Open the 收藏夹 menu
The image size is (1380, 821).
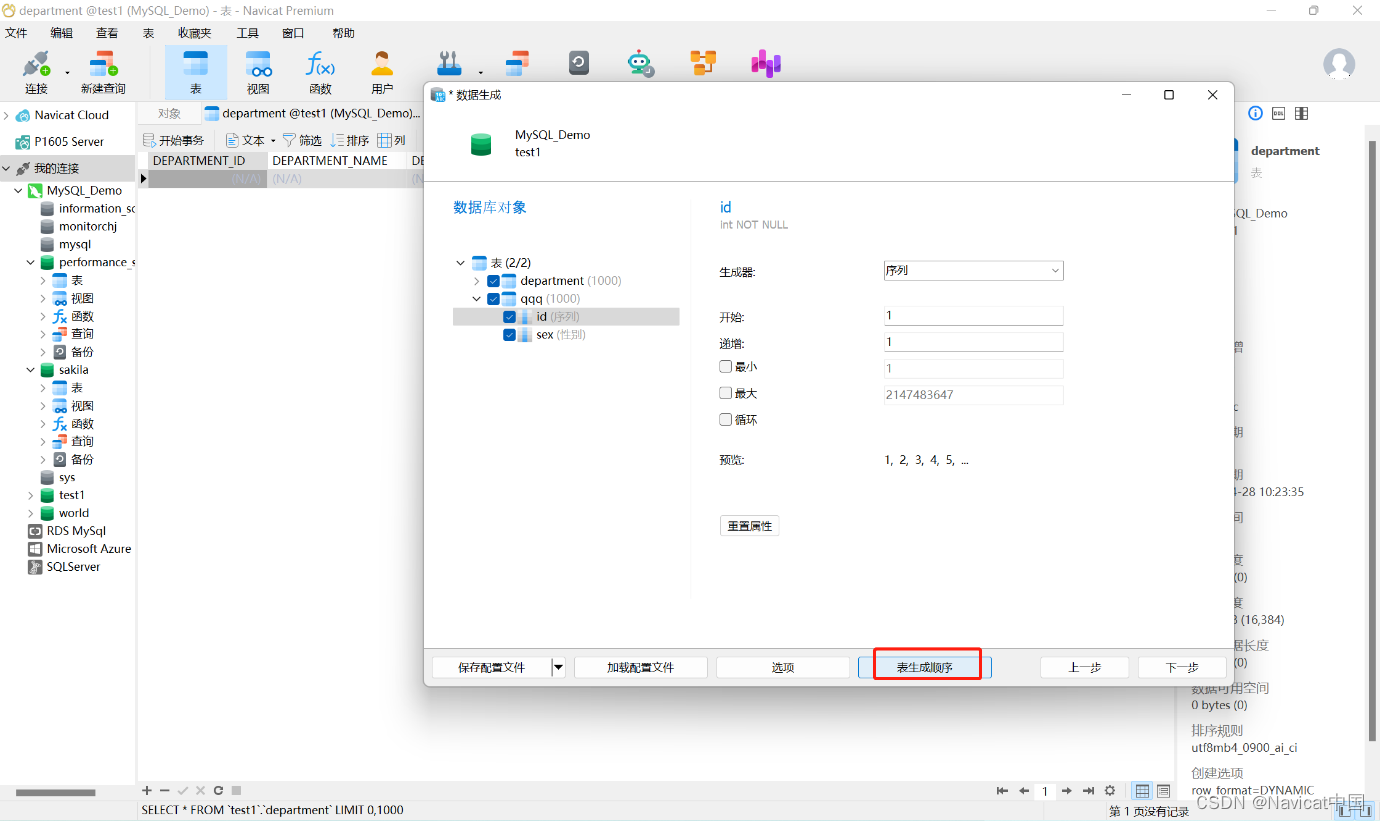point(195,33)
